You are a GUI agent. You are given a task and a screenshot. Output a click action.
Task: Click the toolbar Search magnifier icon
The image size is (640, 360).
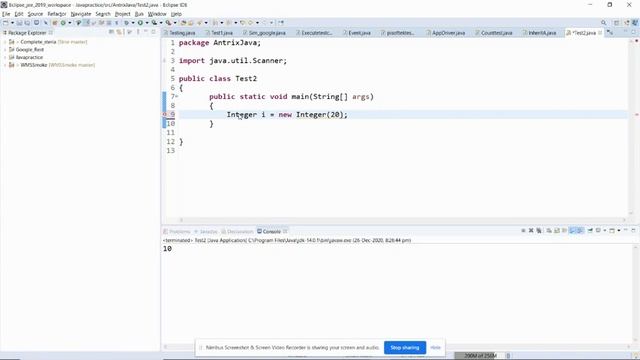pos(603,23)
